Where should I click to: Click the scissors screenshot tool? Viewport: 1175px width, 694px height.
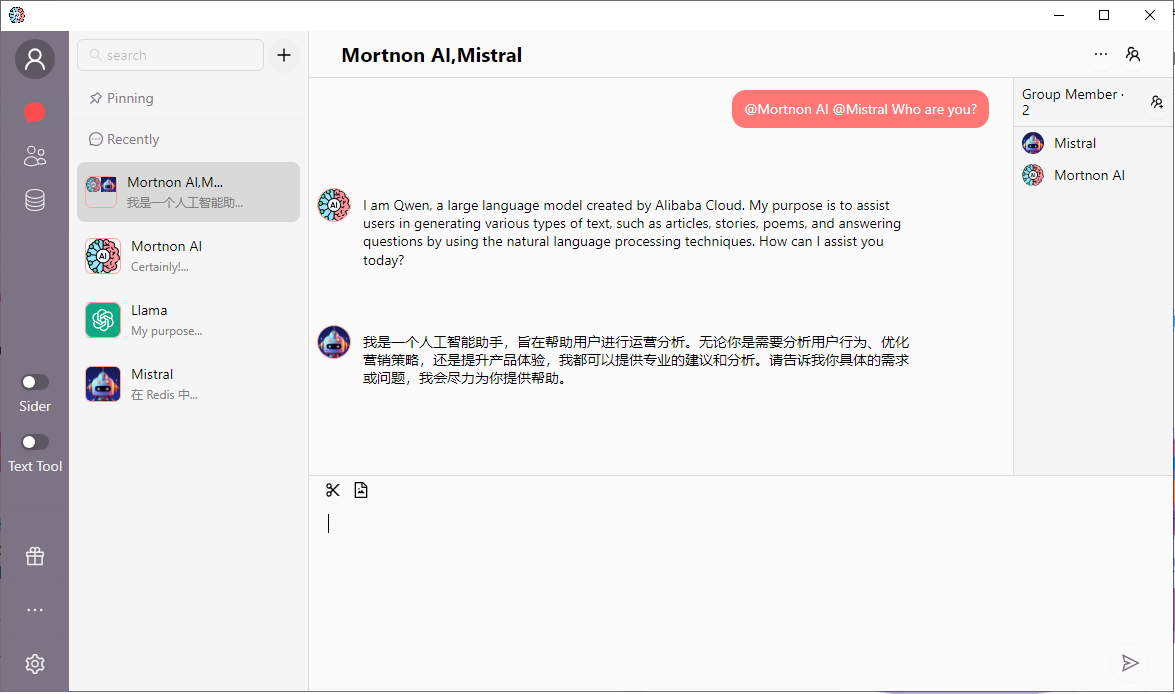333,490
